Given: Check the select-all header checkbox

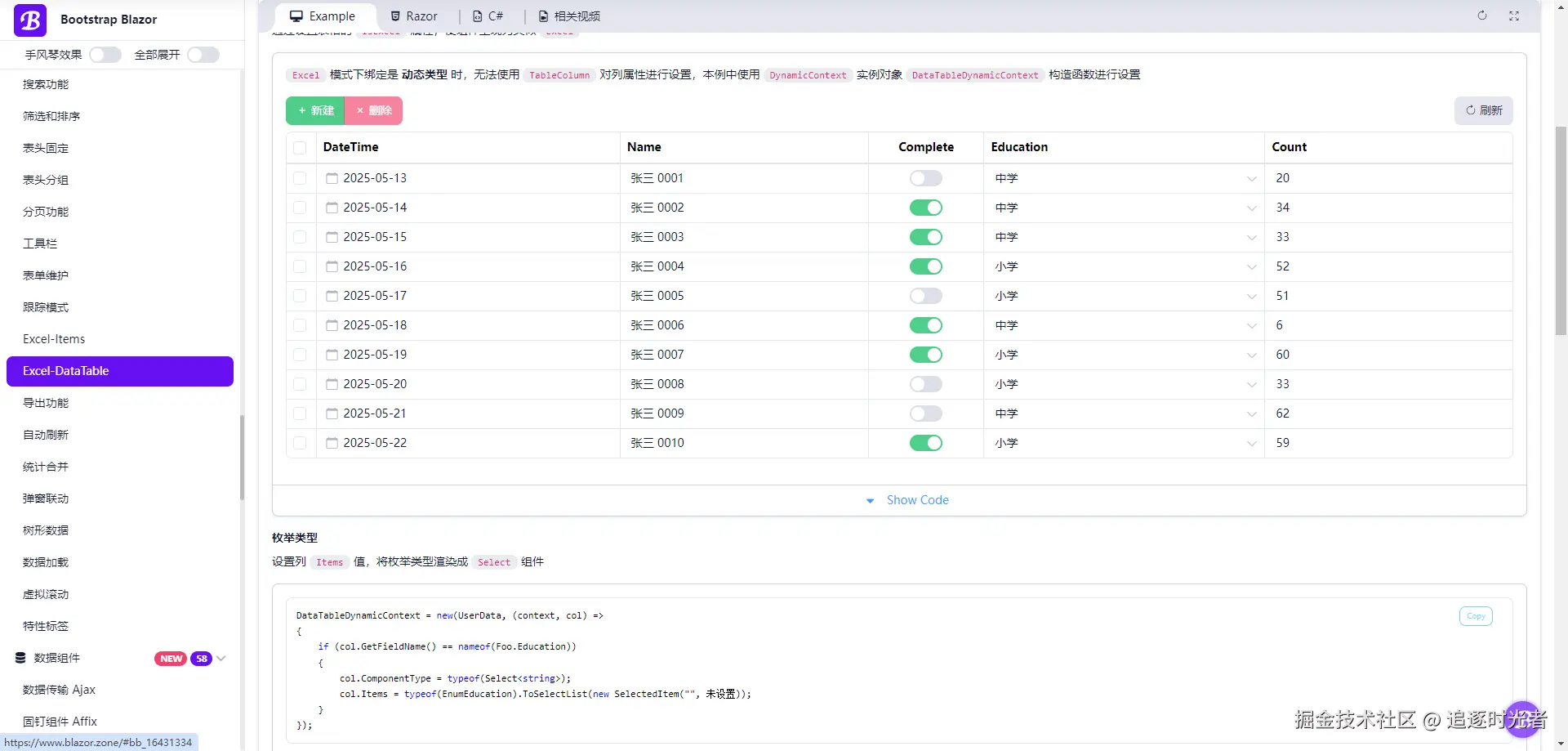Looking at the screenshot, I should click(x=300, y=148).
